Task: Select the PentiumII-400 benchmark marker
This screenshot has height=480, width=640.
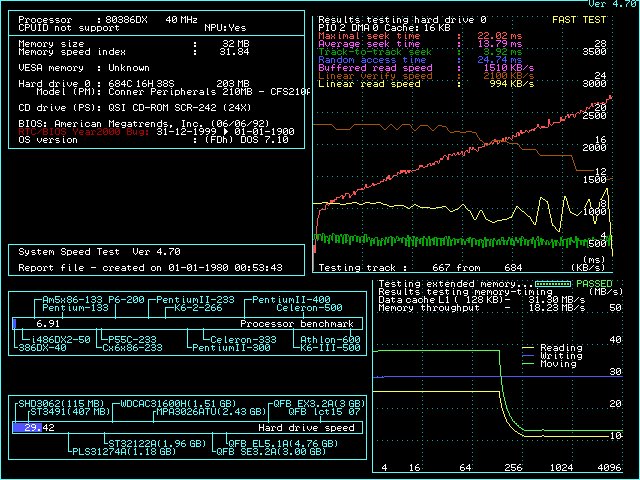Action: point(290,300)
